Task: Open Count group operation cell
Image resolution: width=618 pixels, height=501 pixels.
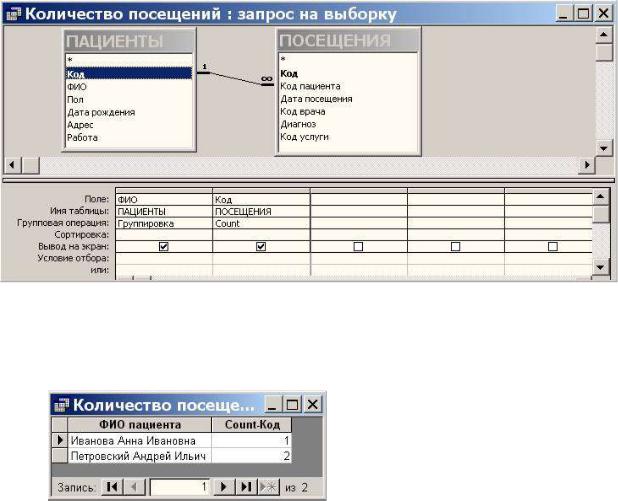Action: pos(261,223)
